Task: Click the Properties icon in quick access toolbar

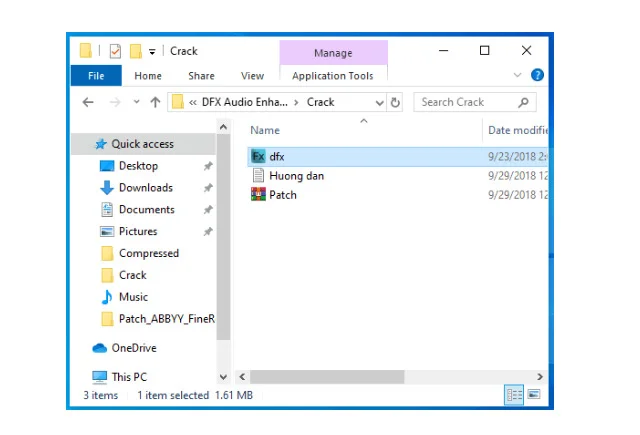Action: [115, 51]
